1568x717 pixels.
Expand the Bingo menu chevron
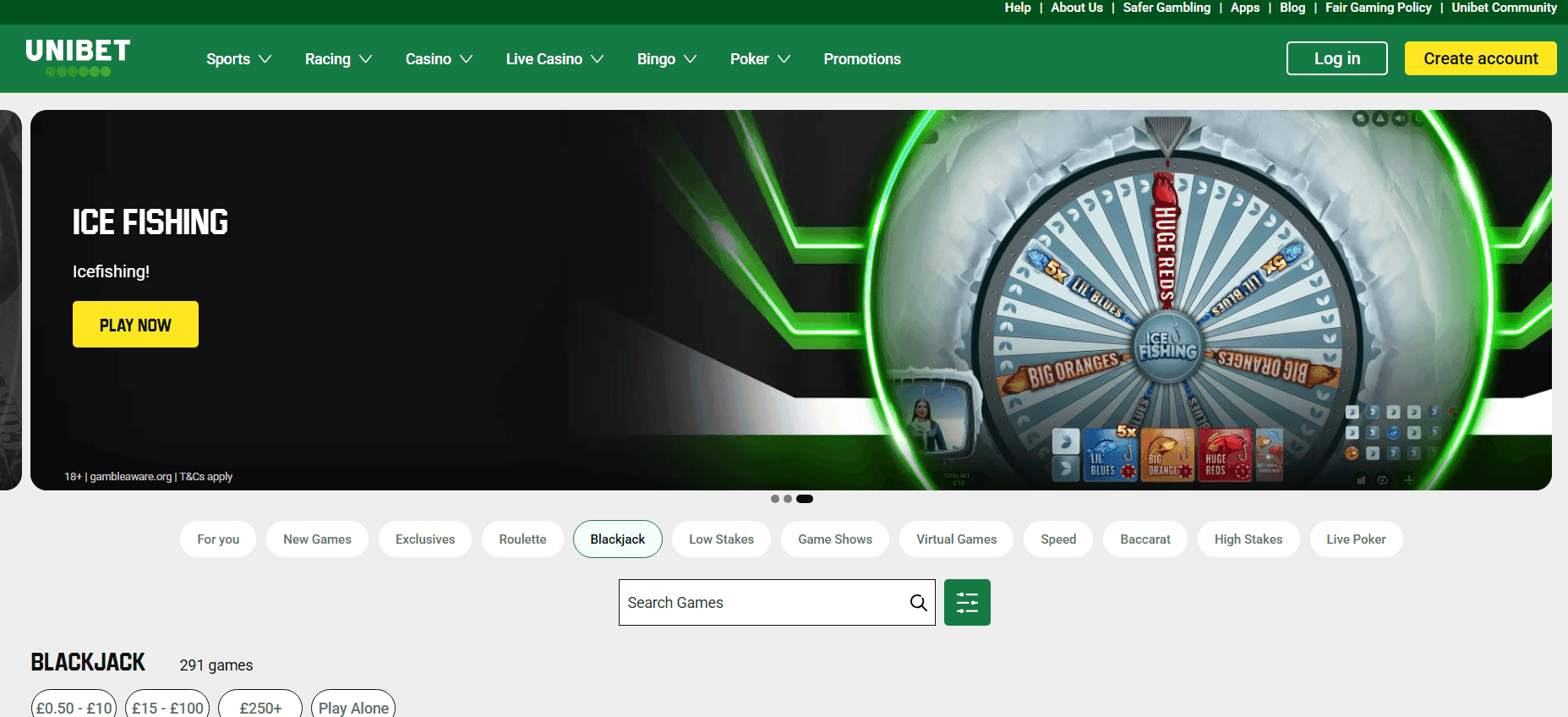pyautogui.click(x=690, y=59)
